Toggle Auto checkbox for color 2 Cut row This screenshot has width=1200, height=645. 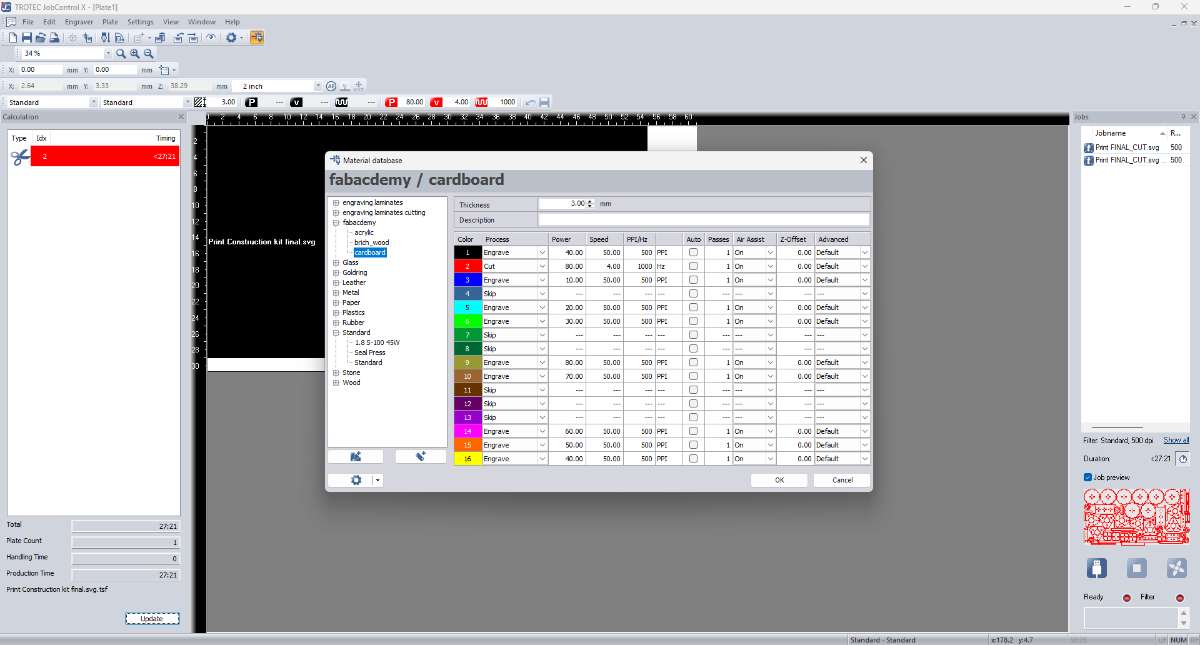coord(694,267)
